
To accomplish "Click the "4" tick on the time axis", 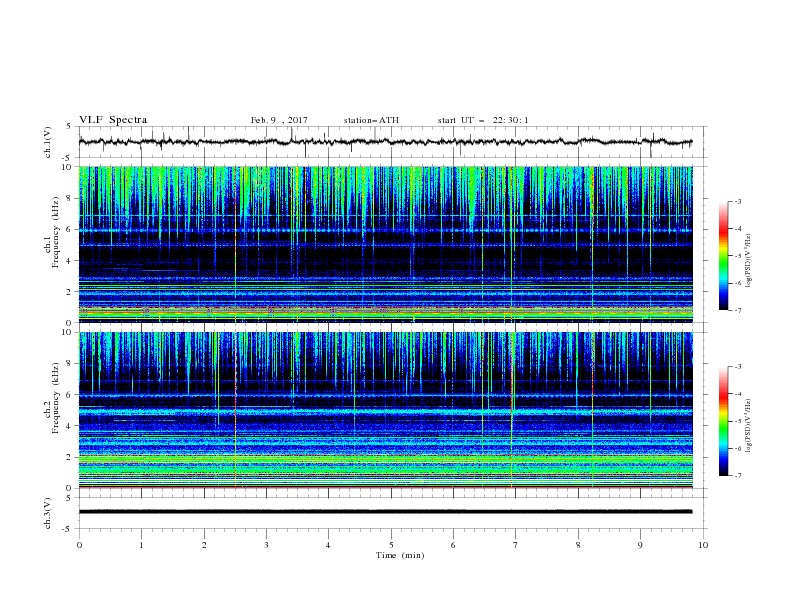I will coord(328,545).
